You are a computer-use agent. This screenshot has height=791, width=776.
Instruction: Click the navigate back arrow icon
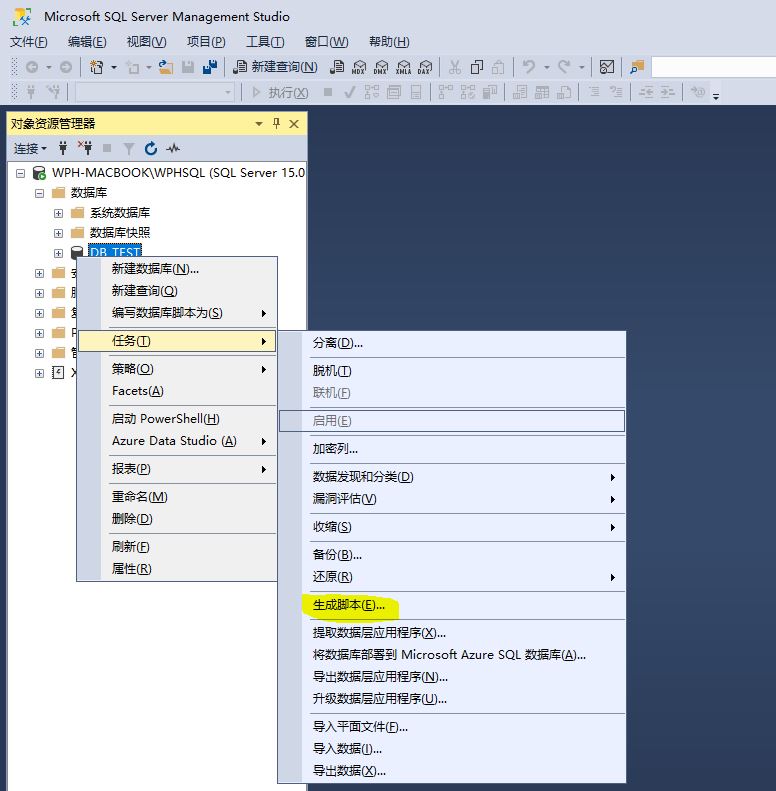coord(32,67)
